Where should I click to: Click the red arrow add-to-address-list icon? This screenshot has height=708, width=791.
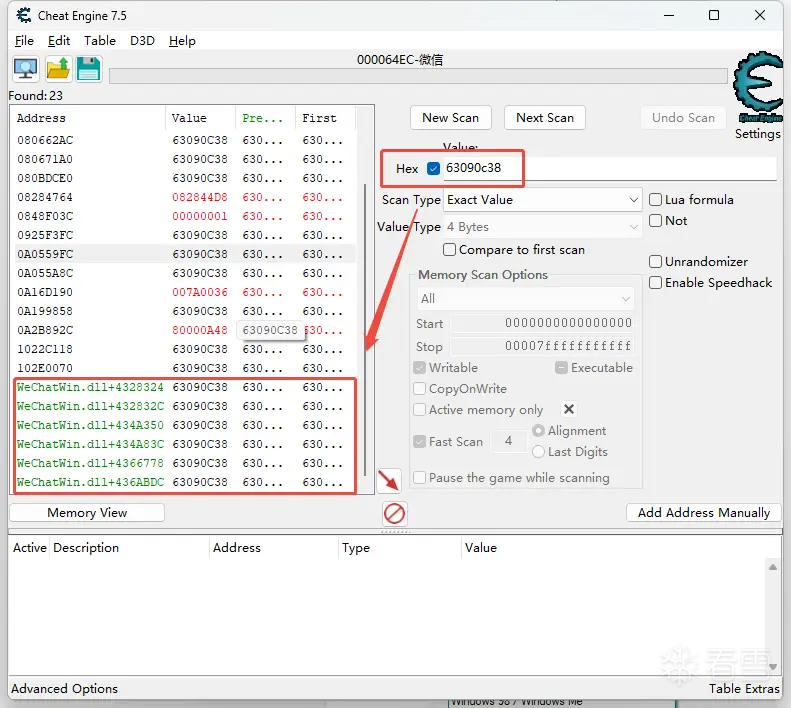click(389, 480)
